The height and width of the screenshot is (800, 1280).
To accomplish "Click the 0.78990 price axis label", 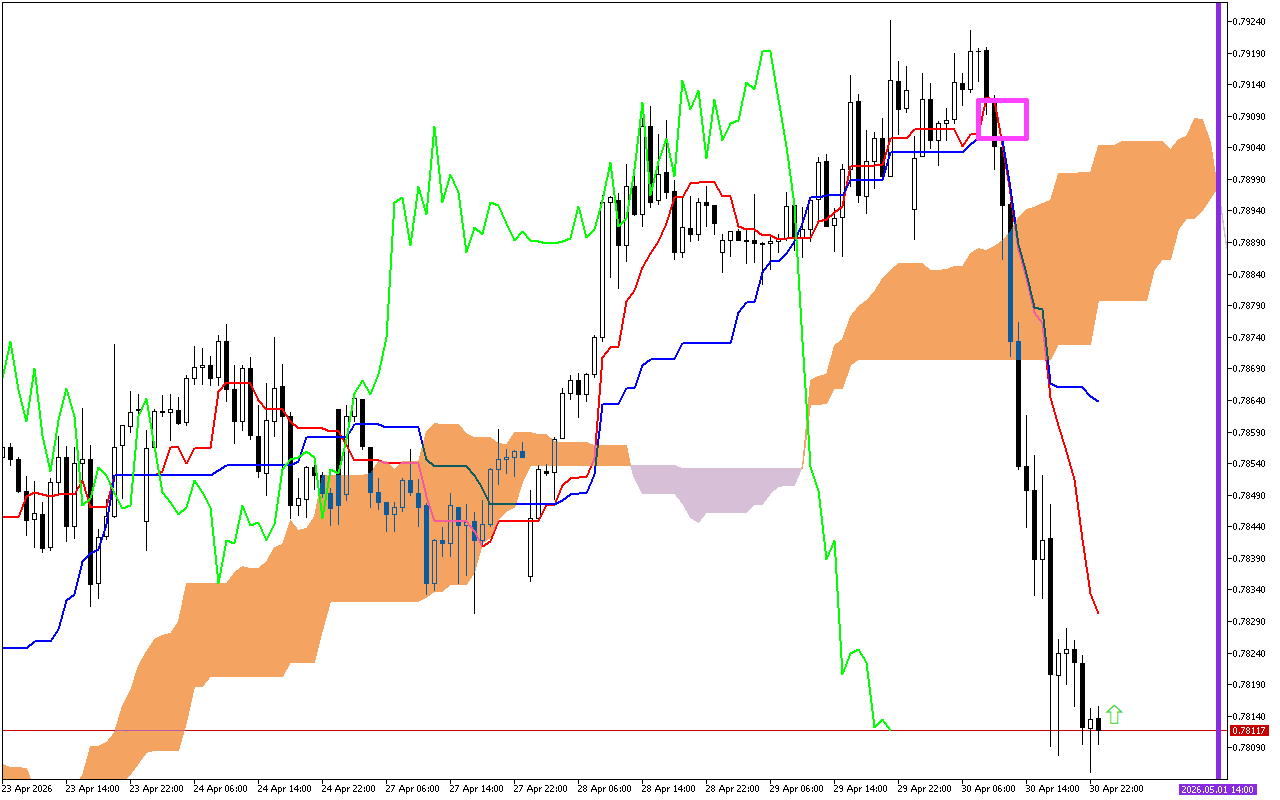I will (1250, 179).
